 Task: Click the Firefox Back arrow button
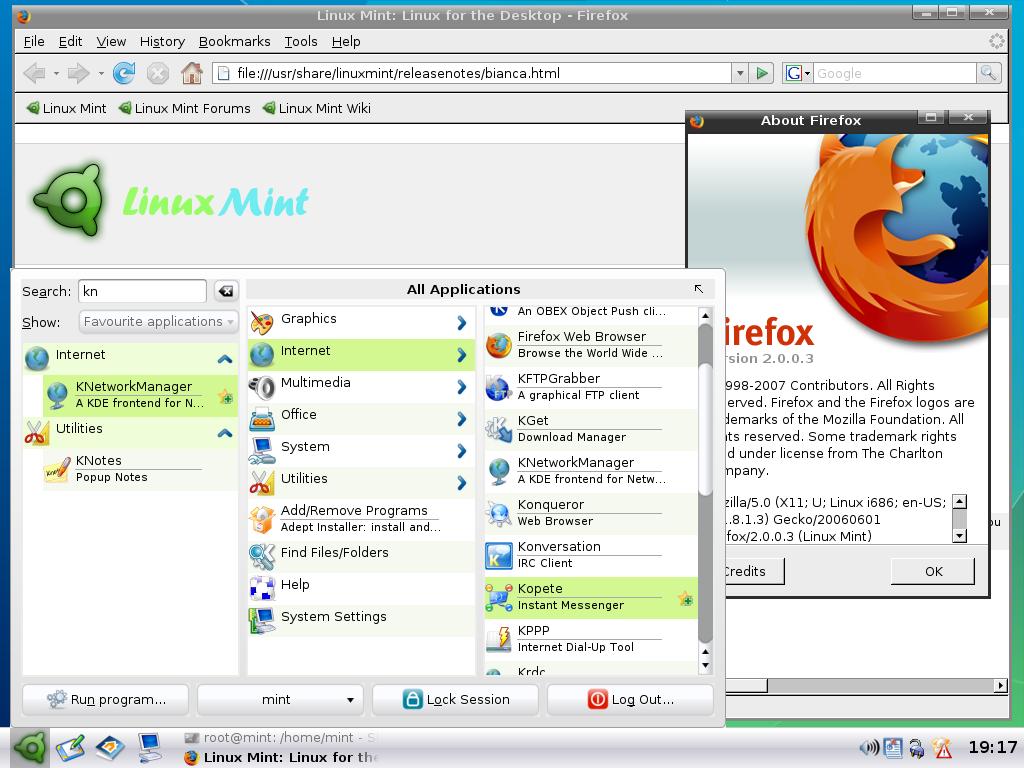(x=34, y=73)
